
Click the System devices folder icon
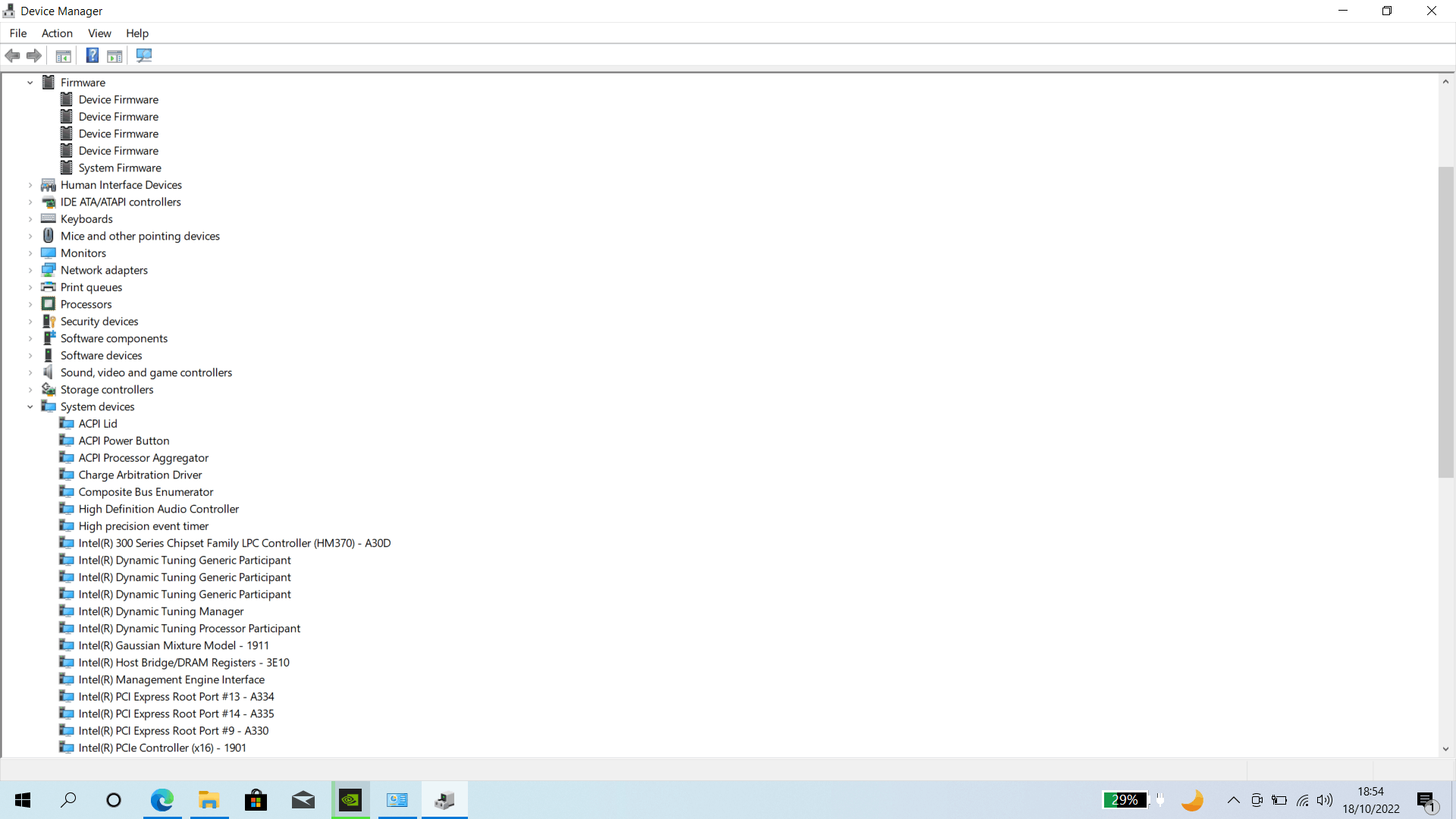49,406
